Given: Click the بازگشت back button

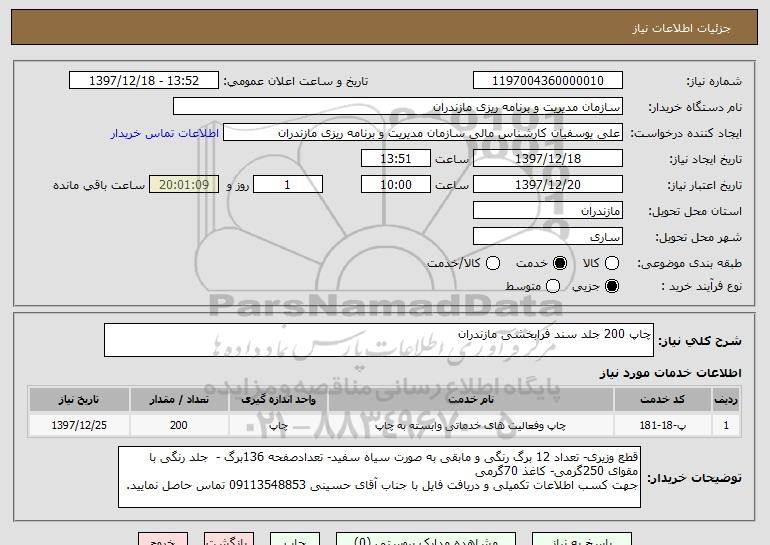Looking at the screenshot, I should [x=229, y=539].
